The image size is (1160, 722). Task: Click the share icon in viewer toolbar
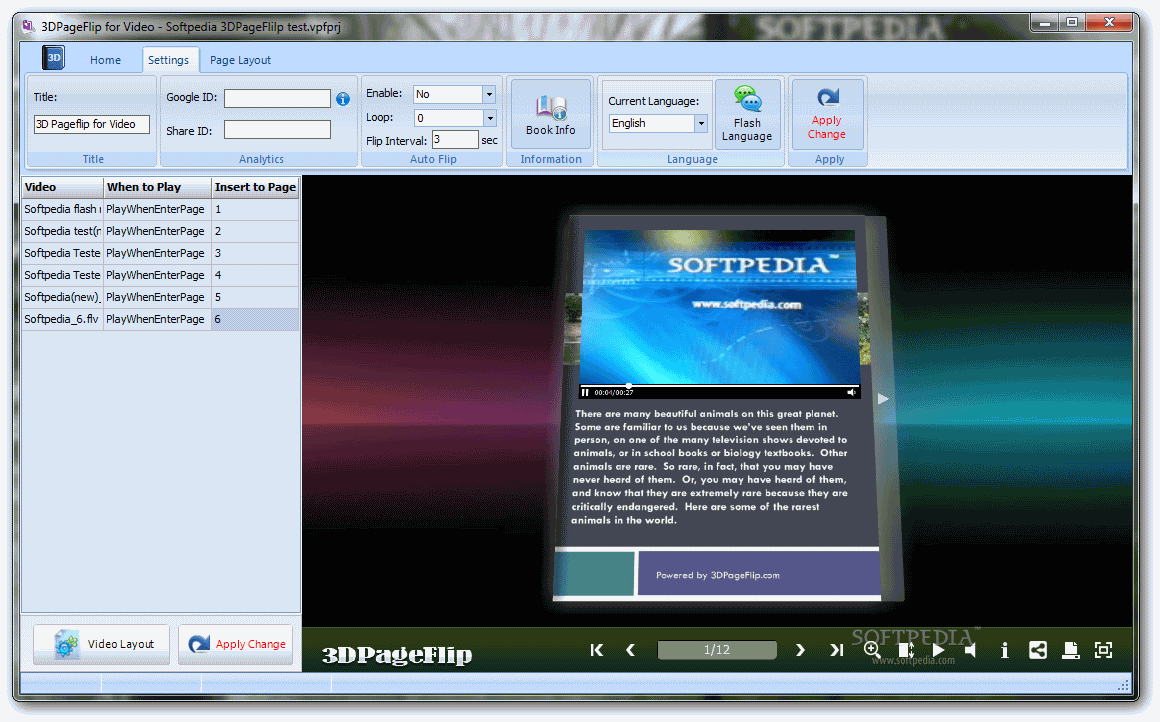click(1037, 650)
